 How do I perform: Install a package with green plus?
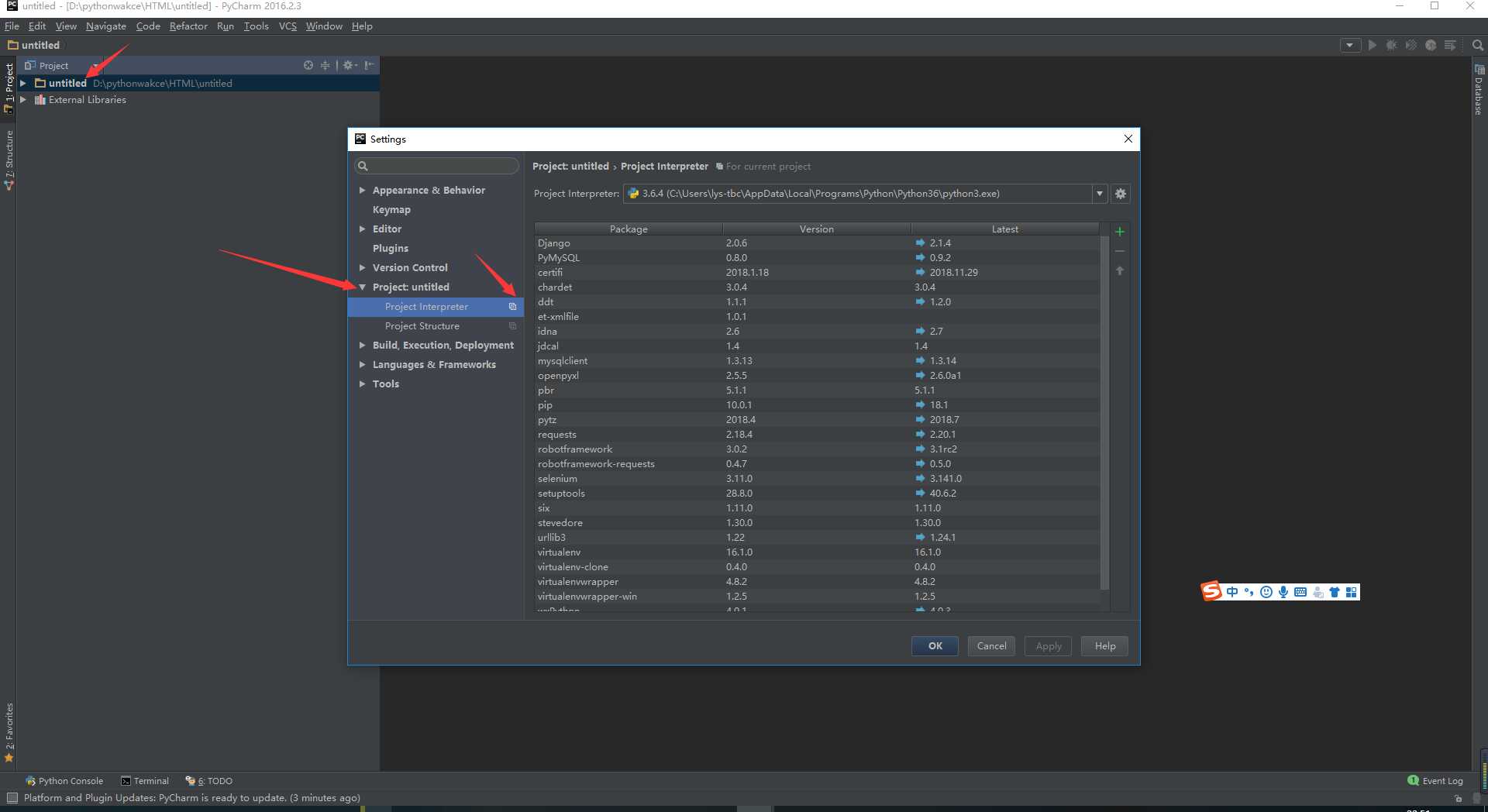1120,232
